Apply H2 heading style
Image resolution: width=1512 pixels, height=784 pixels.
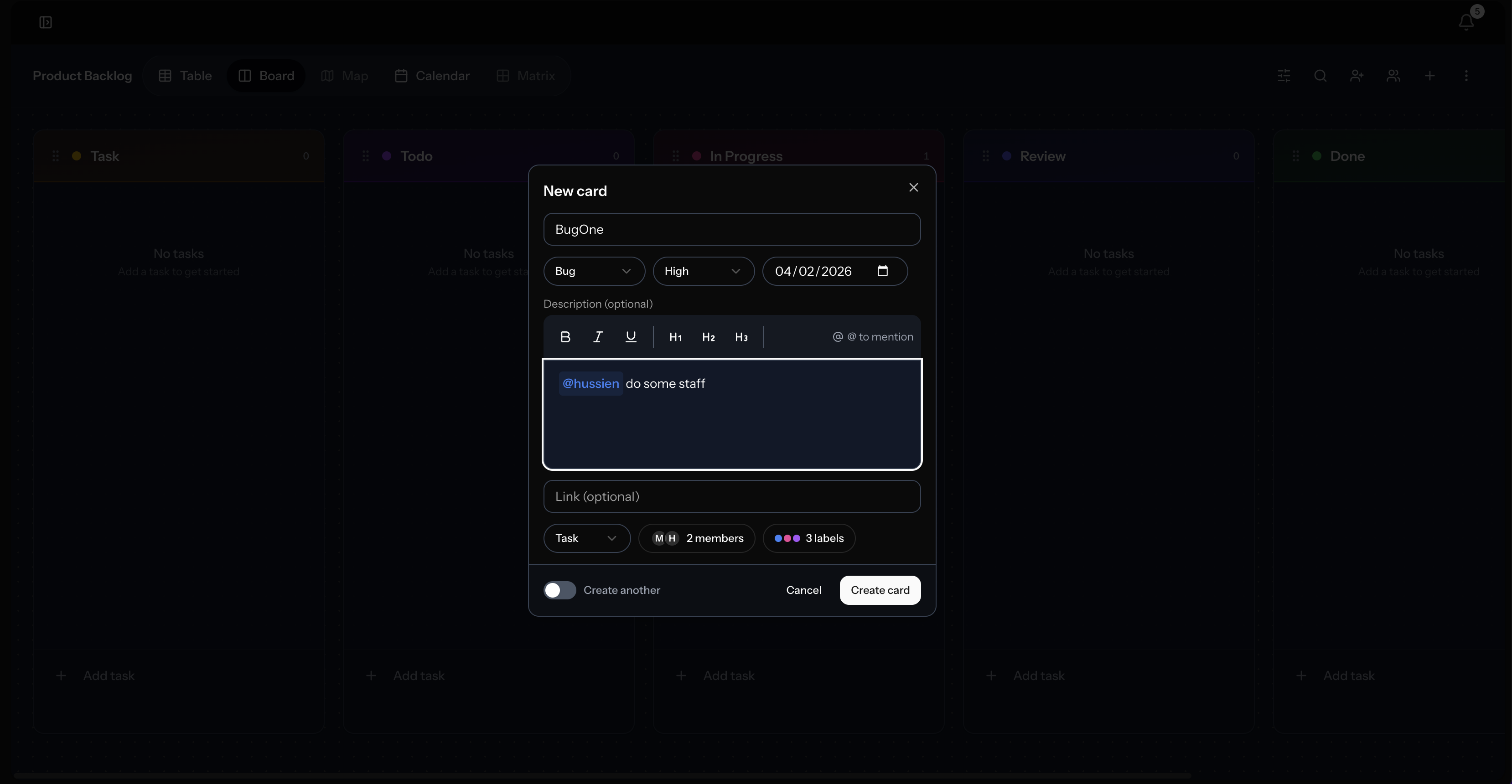pyautogui.click(x=708, y=337)
